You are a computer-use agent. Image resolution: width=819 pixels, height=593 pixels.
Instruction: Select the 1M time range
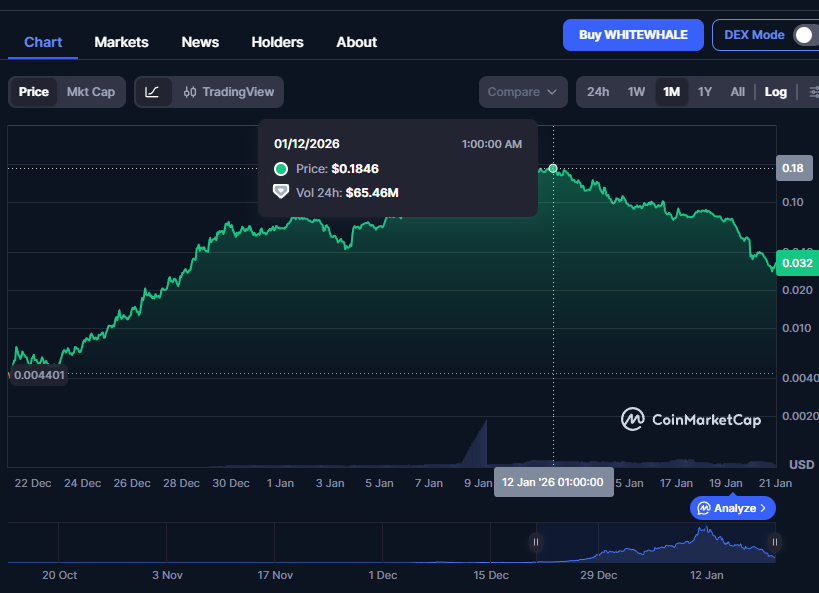(672, 92)
